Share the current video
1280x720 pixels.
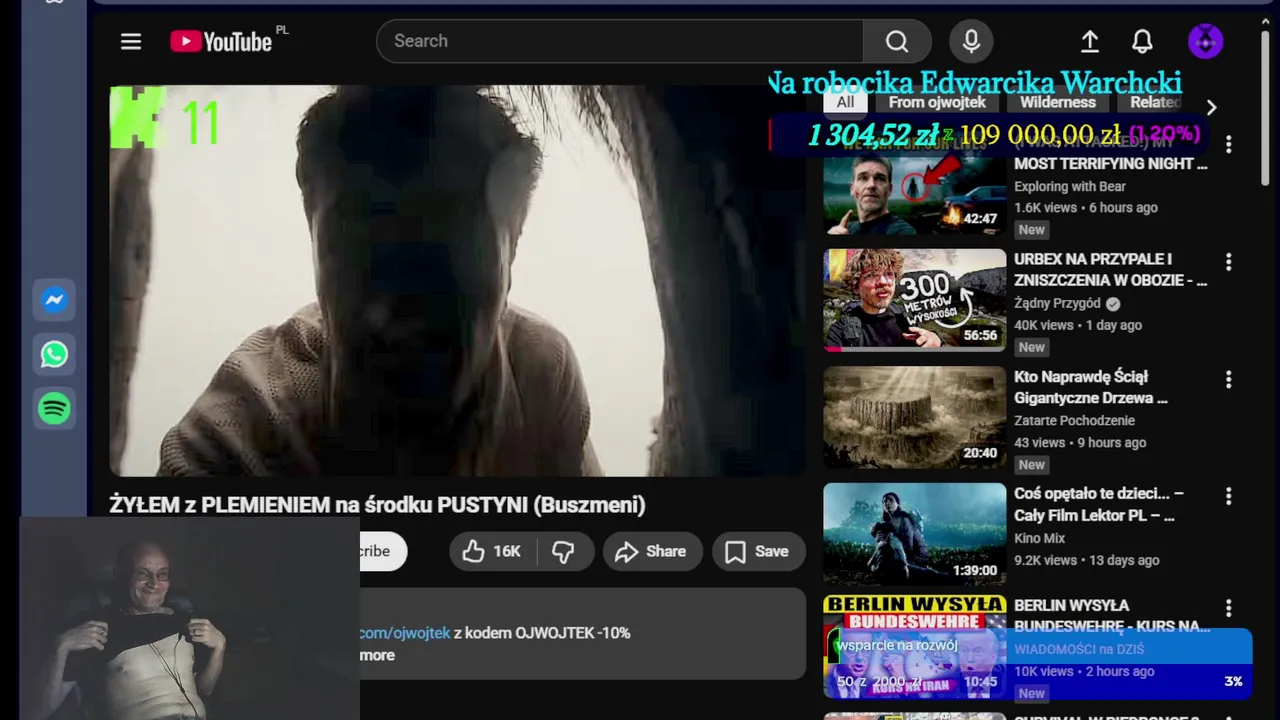[x=651, y=551]
